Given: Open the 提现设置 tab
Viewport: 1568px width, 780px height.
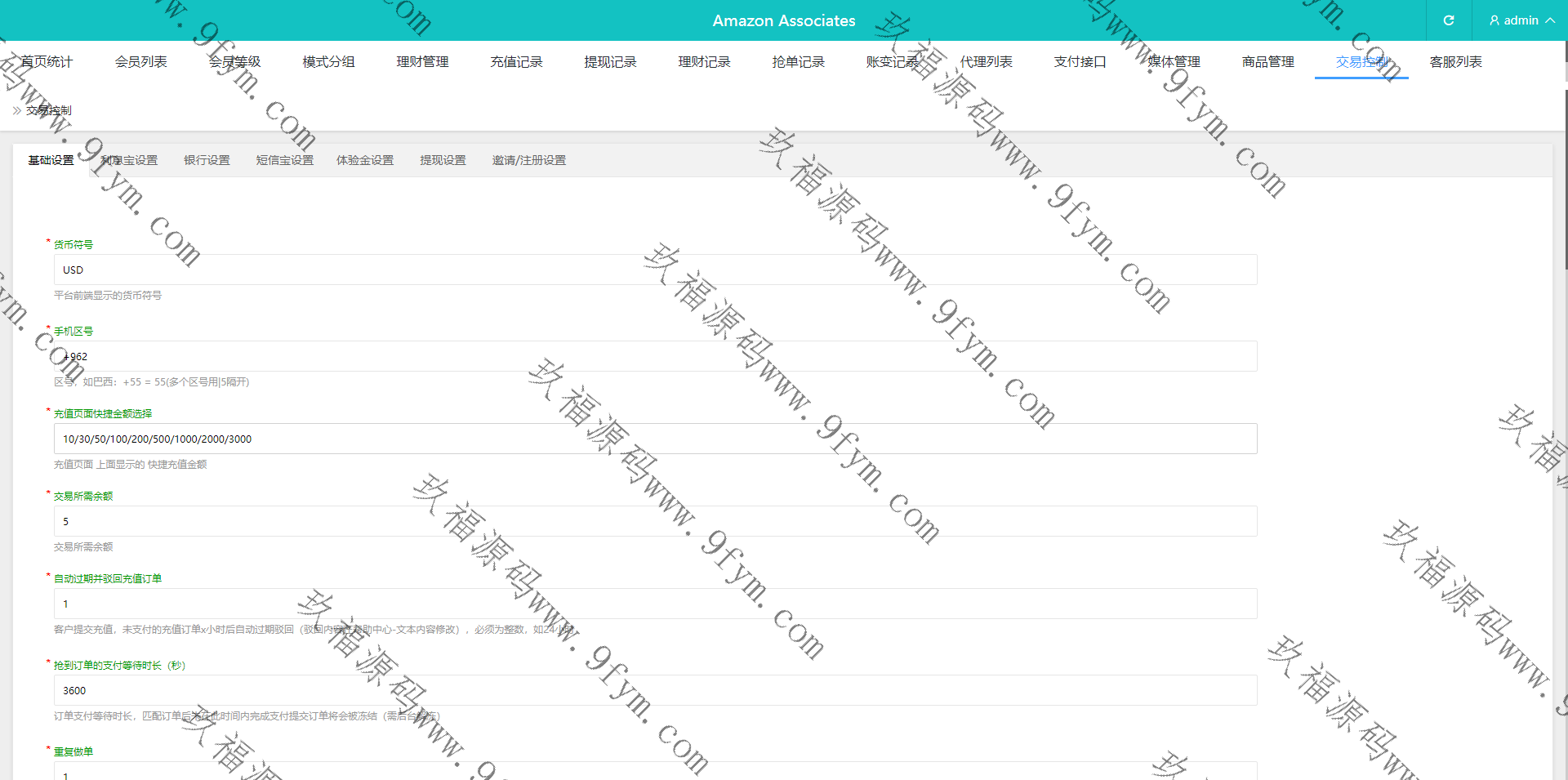Looking at the screenshot, I should (x=443, y=160).
